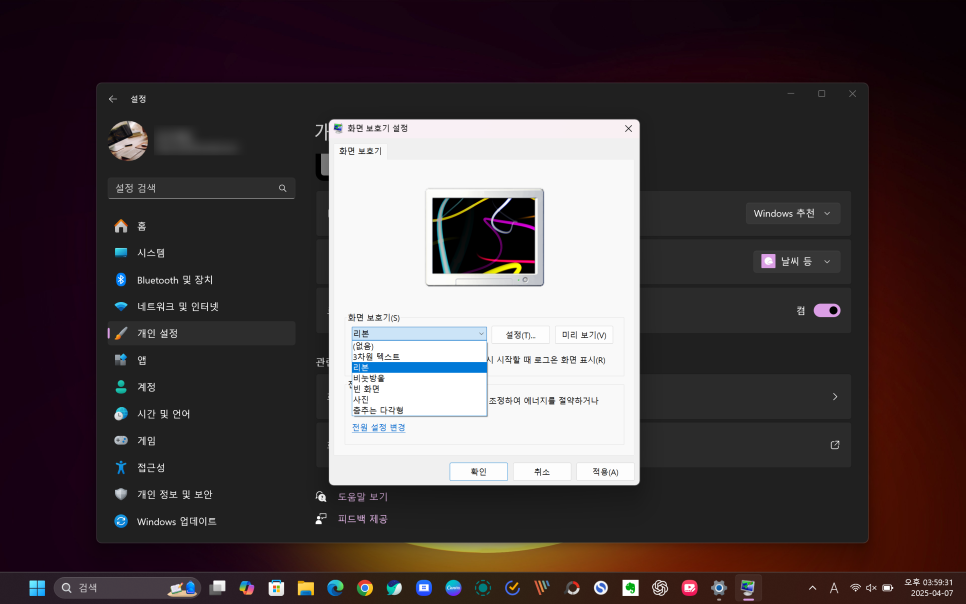Launch Microsoft Edge from taskbar
The width and height of the screenshot is (966, 604).
coord(335,588)
